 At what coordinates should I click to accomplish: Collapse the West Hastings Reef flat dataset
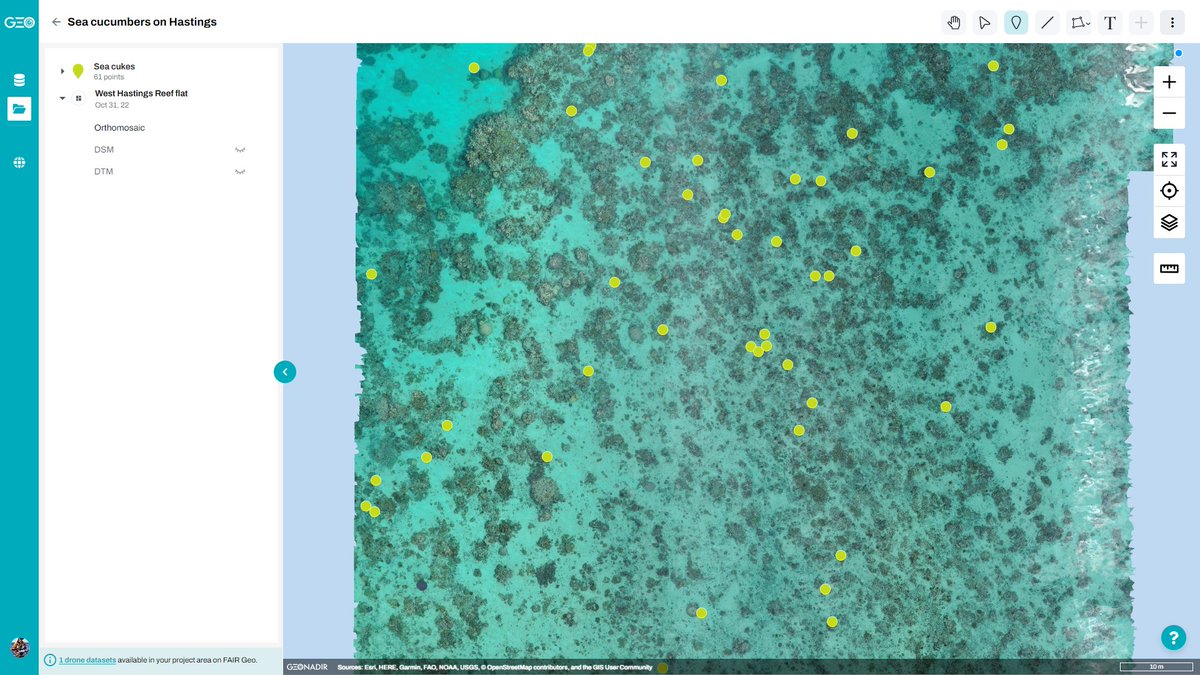point(62,98)
